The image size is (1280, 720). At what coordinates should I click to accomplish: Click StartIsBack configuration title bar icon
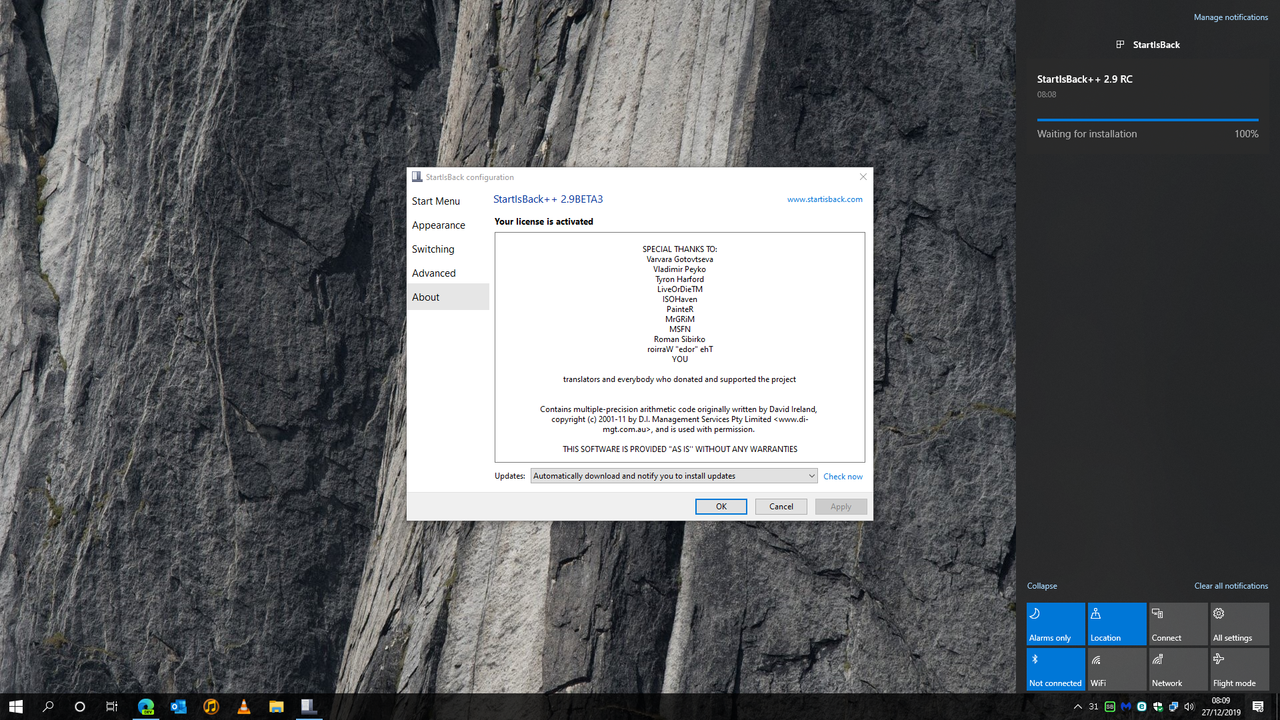[x=417, y=177]
